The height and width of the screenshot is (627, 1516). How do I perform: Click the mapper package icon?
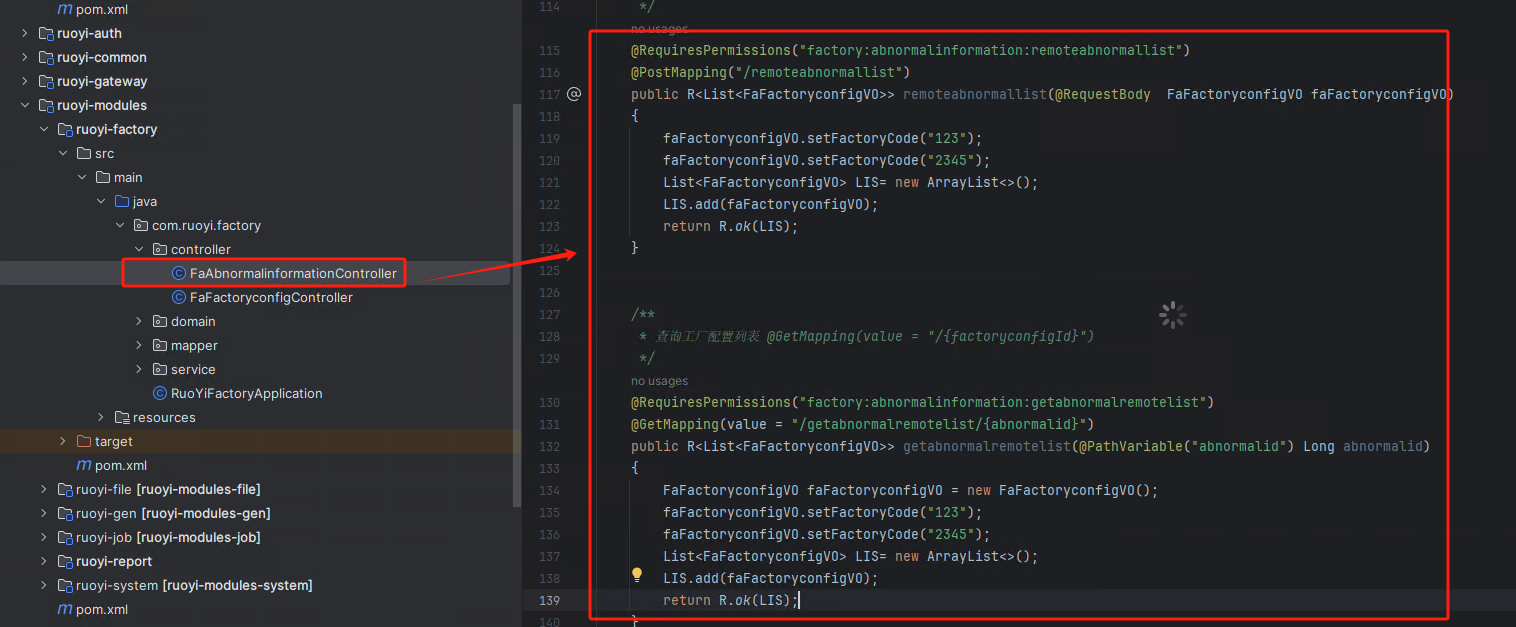click(x=160, y=345)
